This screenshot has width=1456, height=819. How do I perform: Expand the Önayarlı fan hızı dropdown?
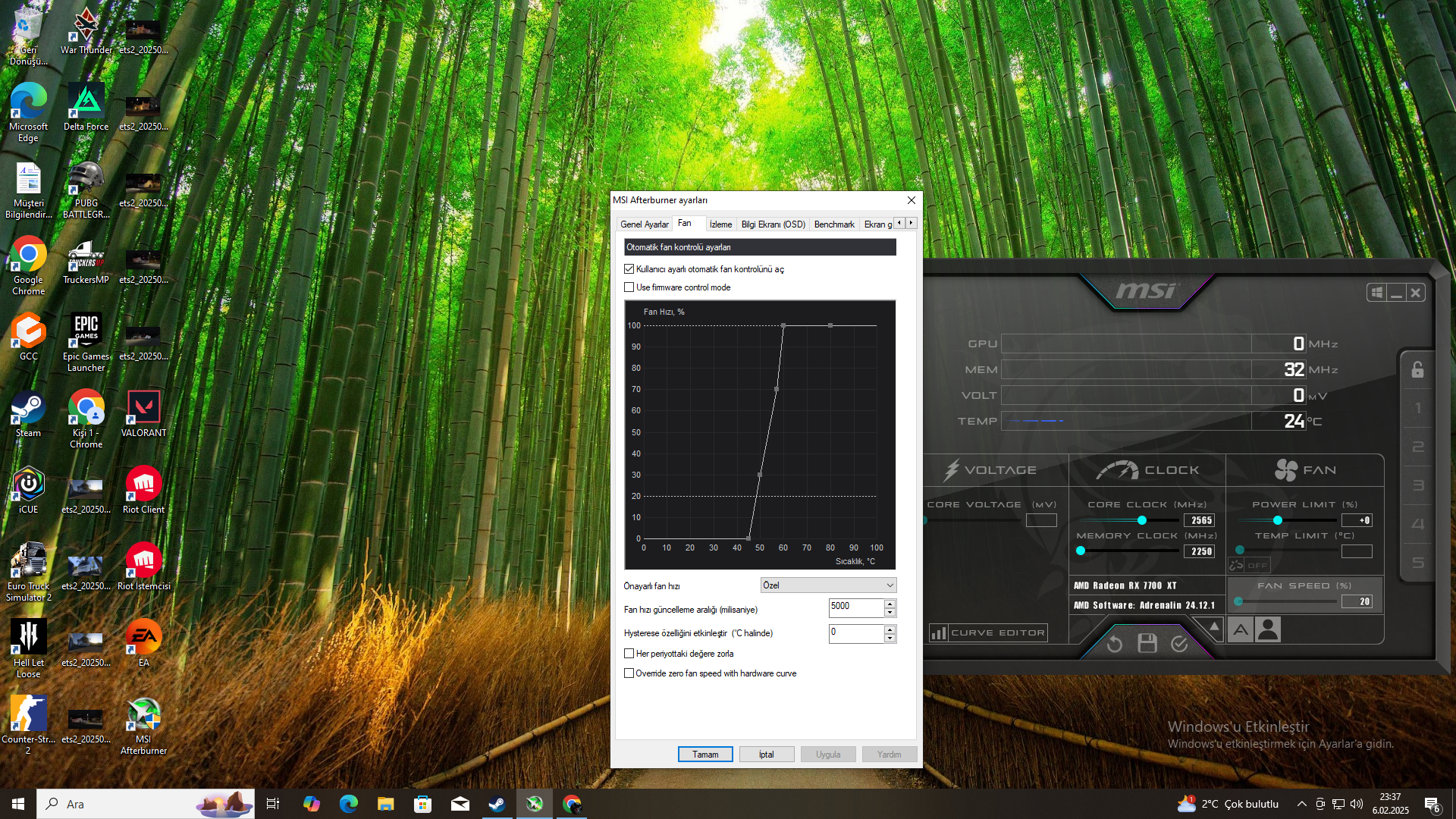tap(828, 585)
